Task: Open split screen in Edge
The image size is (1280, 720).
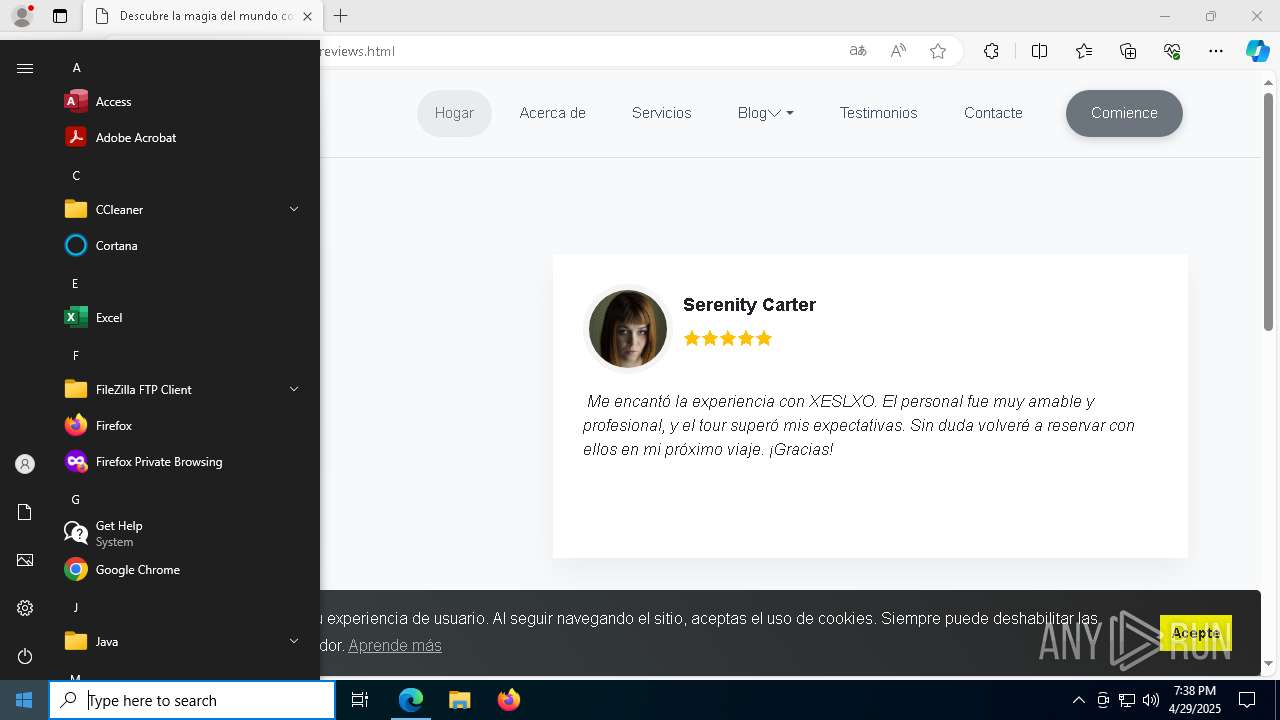Action: click(1039, 51)
